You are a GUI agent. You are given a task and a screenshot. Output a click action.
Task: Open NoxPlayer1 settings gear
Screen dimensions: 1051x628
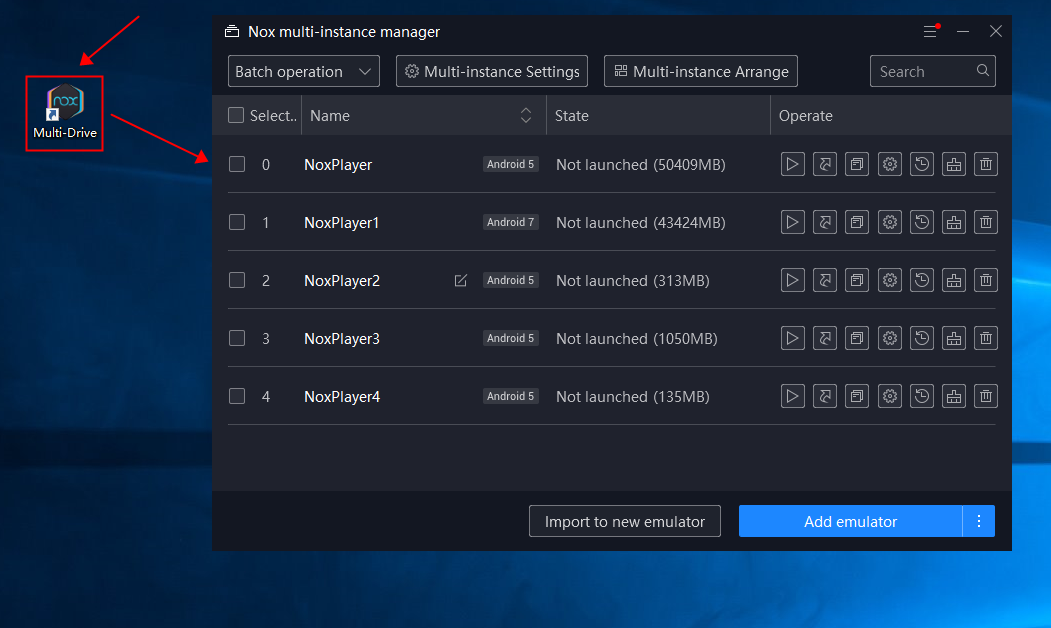tap(889, 222)
